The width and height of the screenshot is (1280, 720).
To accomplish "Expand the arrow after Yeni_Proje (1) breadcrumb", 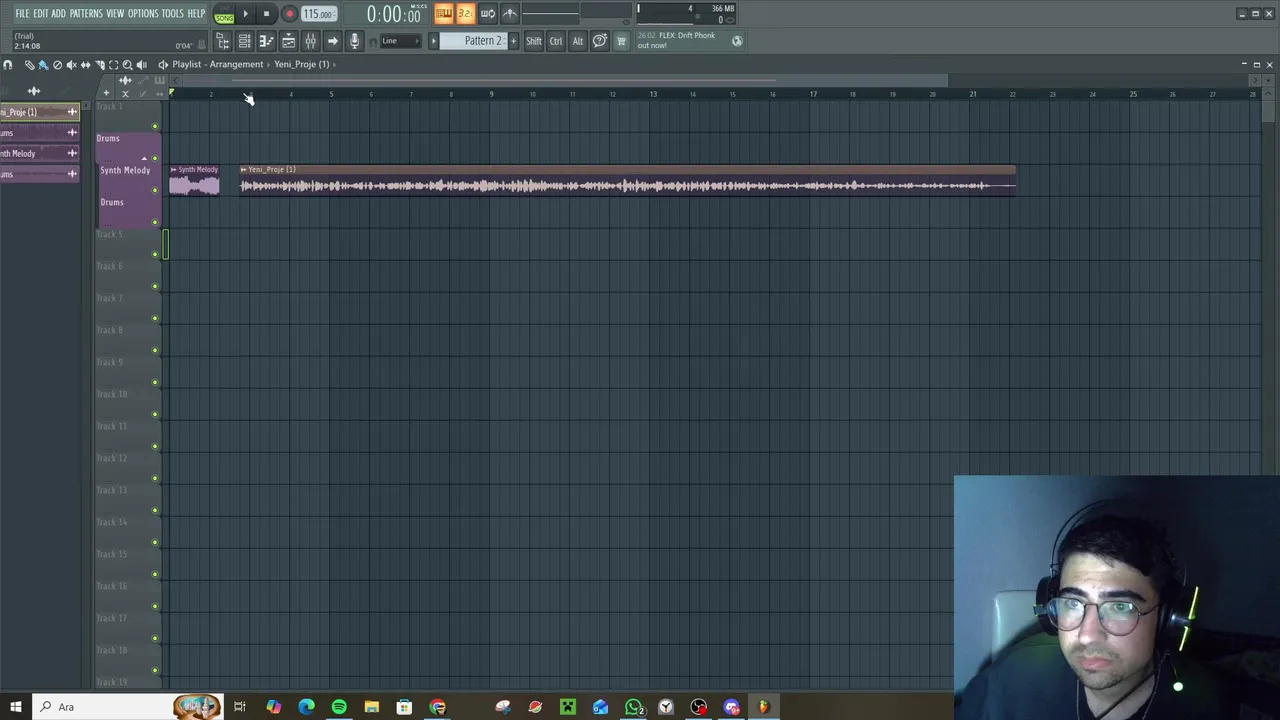I will (334, 64).
